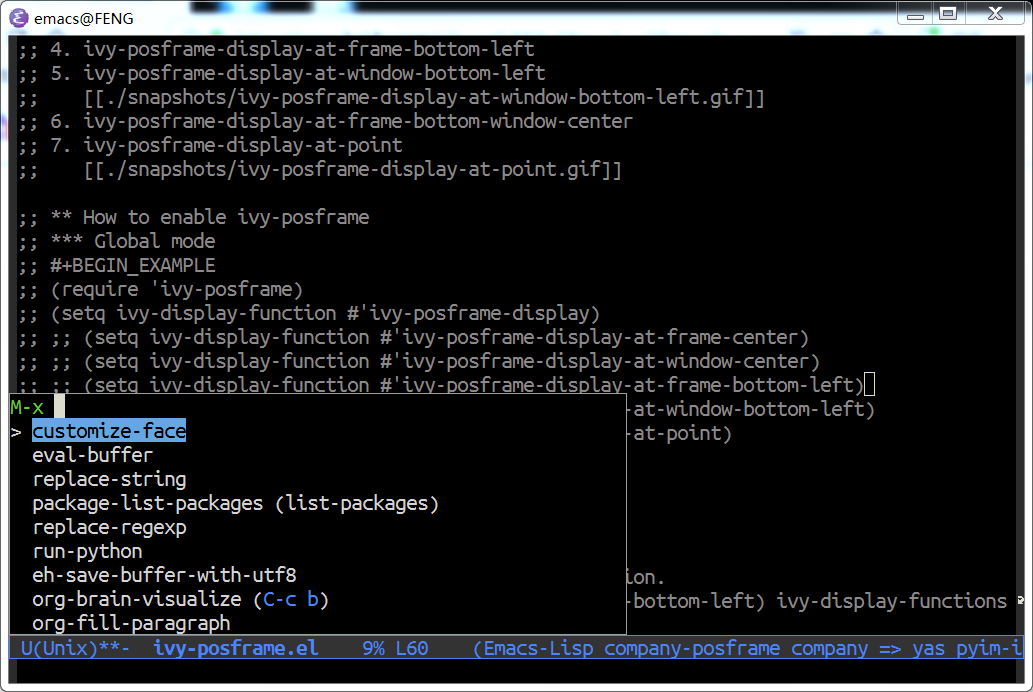Click the emacs@FENG window title
Viewport: 1033px width, 692px height.
(84, 18)
